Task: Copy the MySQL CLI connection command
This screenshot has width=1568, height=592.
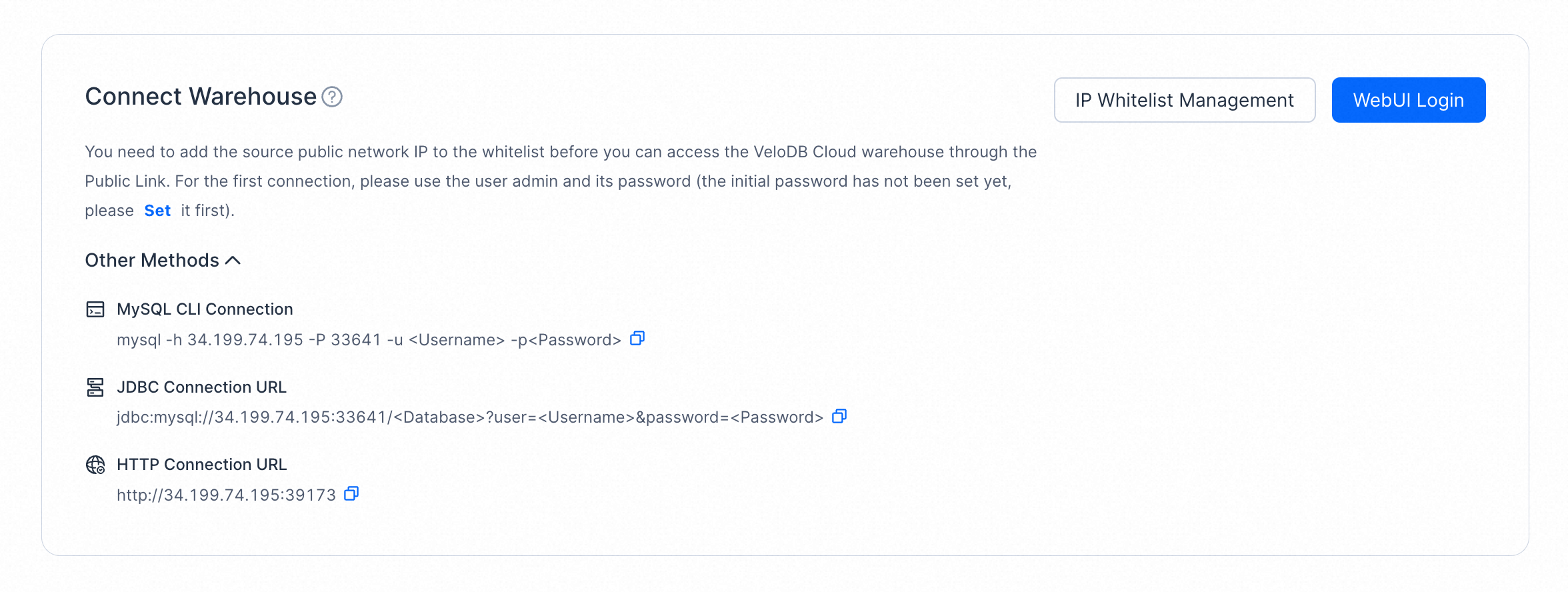Action: (637, 339)
